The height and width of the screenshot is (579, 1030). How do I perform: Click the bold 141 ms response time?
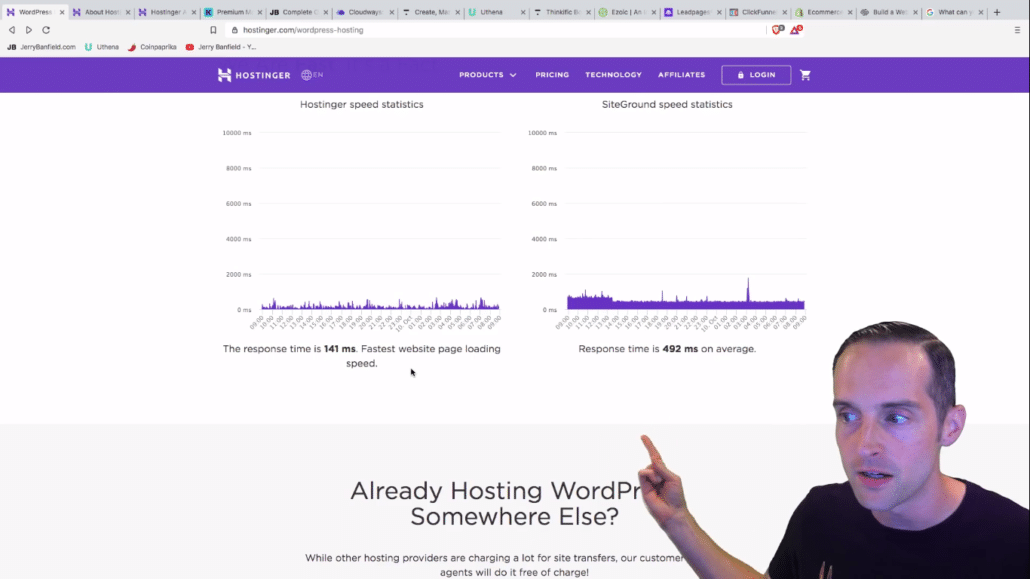pyautogui.click(x=340, y=349)
